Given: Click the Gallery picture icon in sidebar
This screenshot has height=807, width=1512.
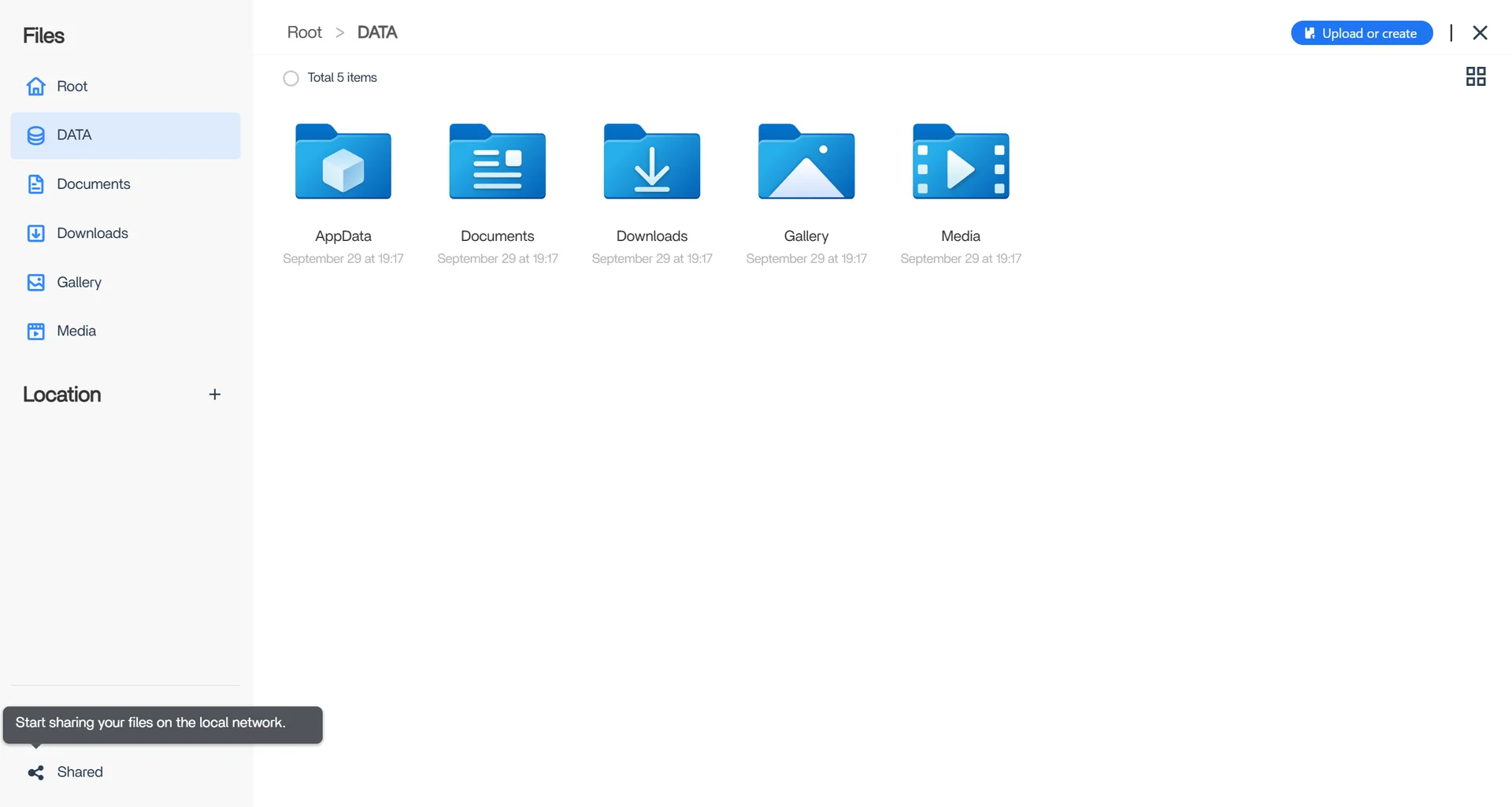Looking at the screenshot, I should pos(36,283).
